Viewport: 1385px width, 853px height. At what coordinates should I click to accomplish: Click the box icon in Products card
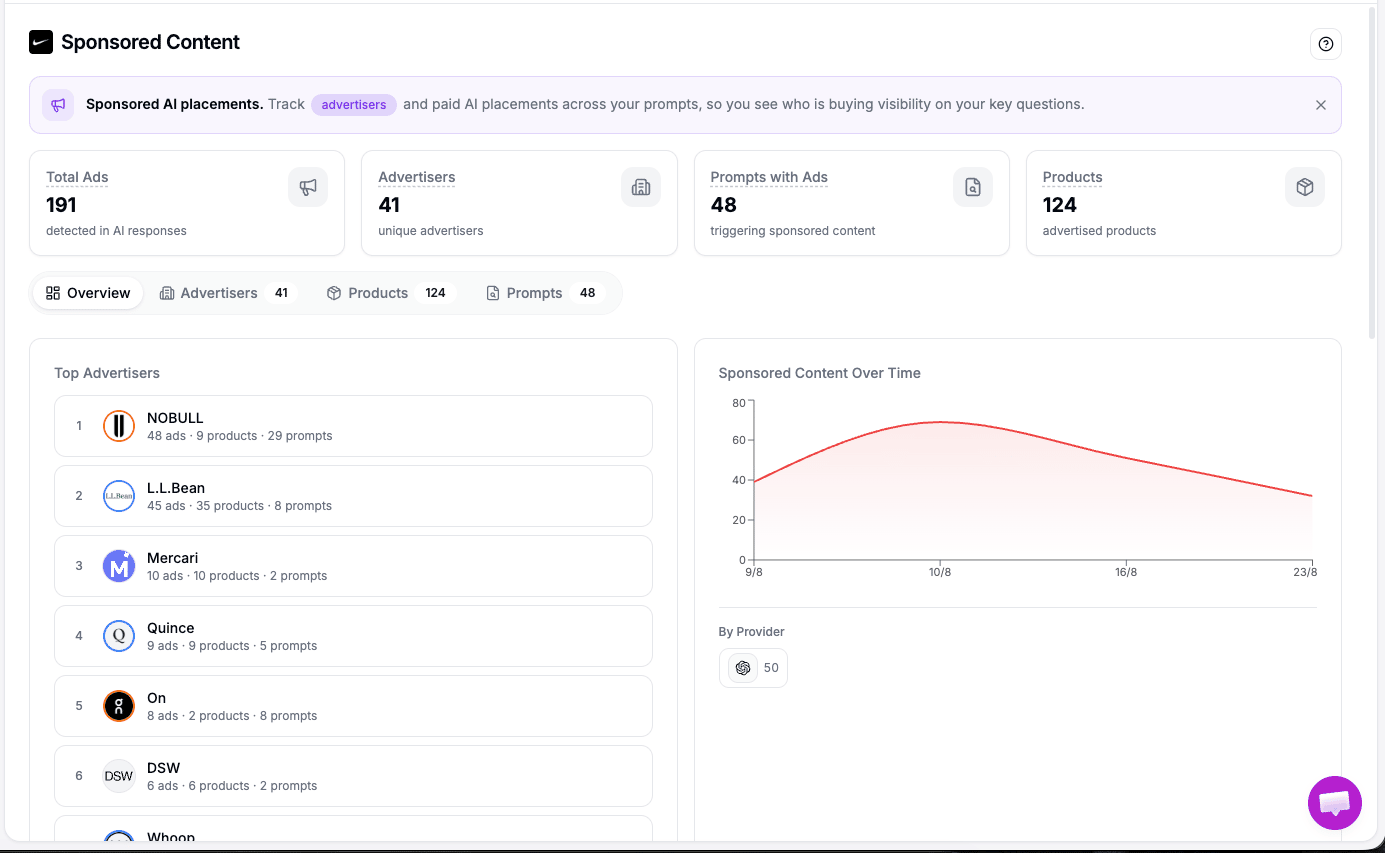pyautogui.click(x=1304, y=187)
